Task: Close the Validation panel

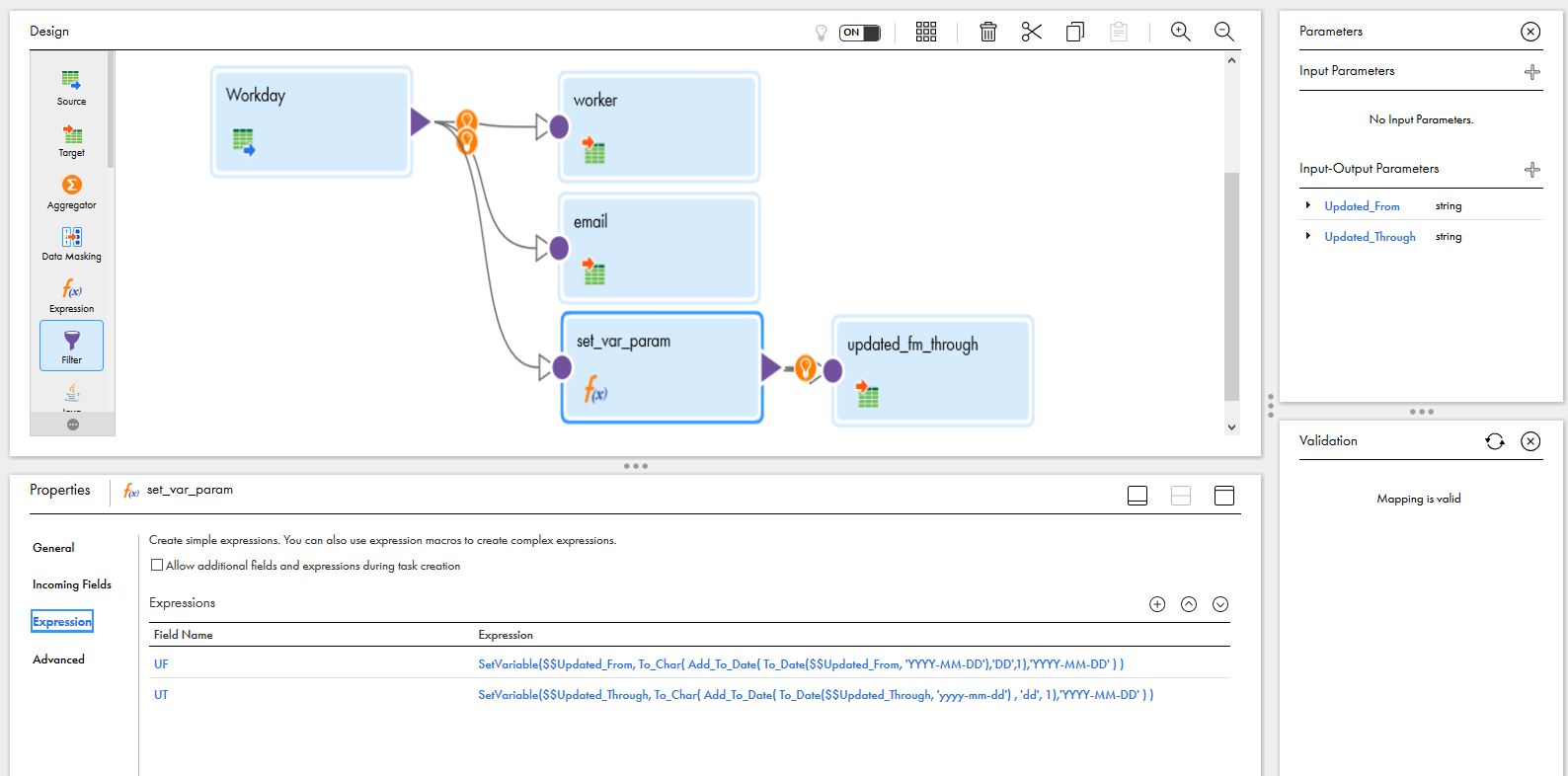Action: 1530,441
